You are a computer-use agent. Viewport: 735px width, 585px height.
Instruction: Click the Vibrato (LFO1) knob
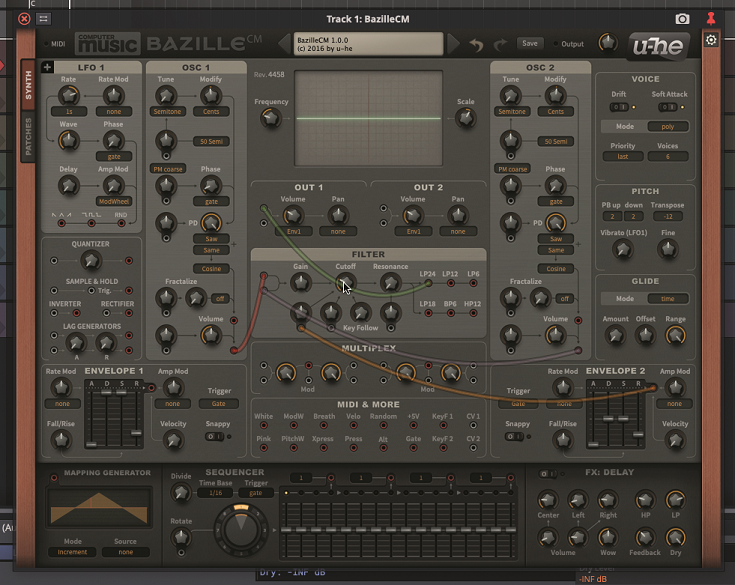click(622, 249)
